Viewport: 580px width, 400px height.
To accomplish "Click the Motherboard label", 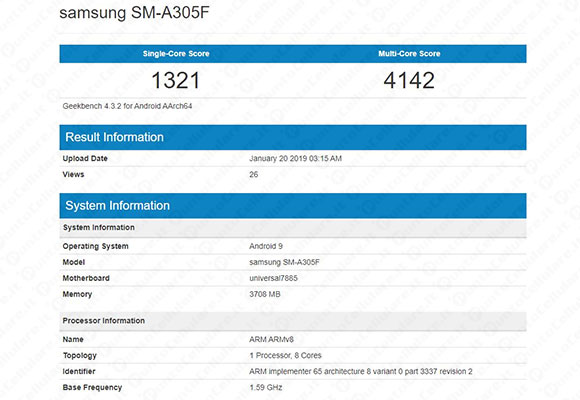I will pos(86,278).
